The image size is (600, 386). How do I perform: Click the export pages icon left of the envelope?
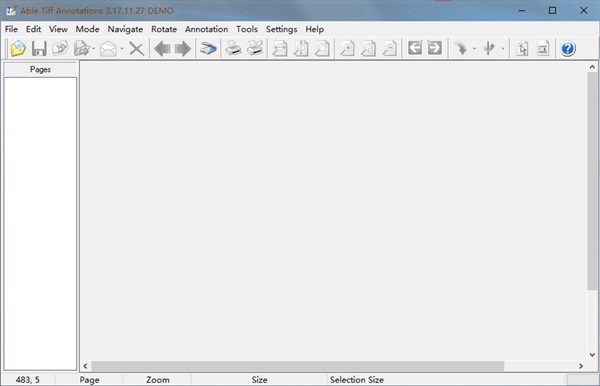tap(82, 49)
